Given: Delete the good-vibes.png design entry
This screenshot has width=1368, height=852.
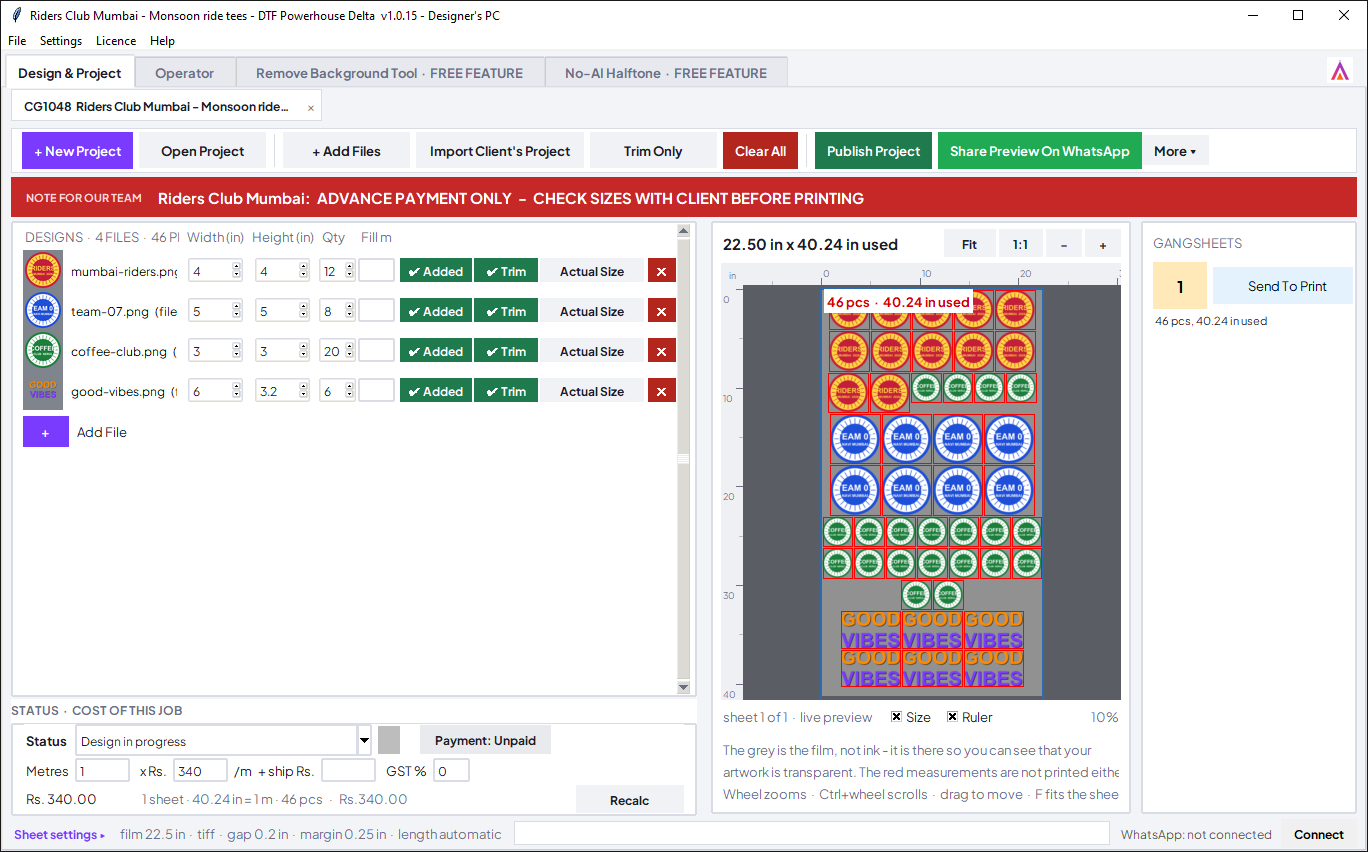Looking at the screenshot, I should (x=662, y=391).
